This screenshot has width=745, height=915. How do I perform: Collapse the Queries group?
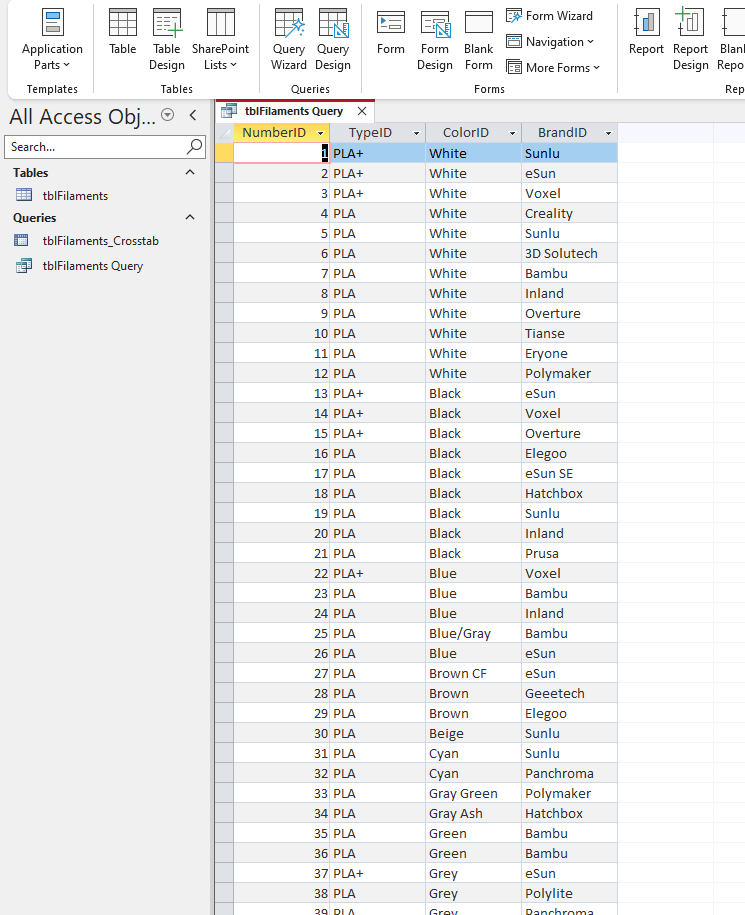point(190,217)
